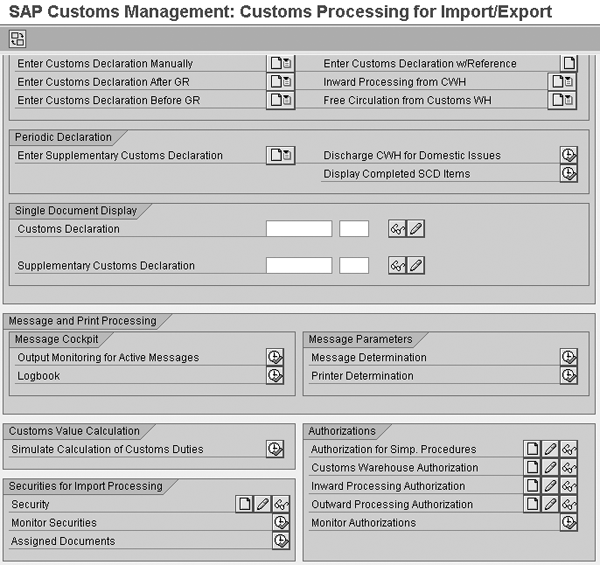Focus the Supplementary Customs Declaration year field
Image resolution: width=600 pixels, height=565 pixels.
(354, 265)
